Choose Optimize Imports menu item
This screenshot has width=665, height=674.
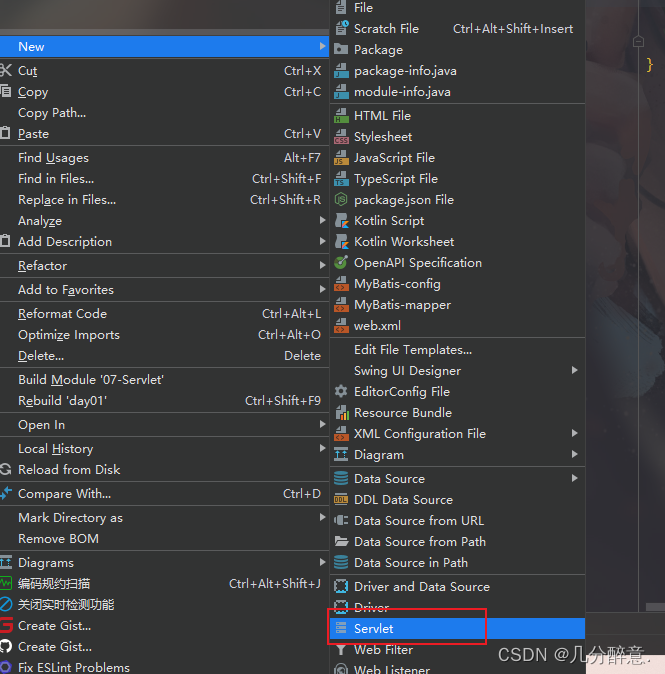(164, 335)
